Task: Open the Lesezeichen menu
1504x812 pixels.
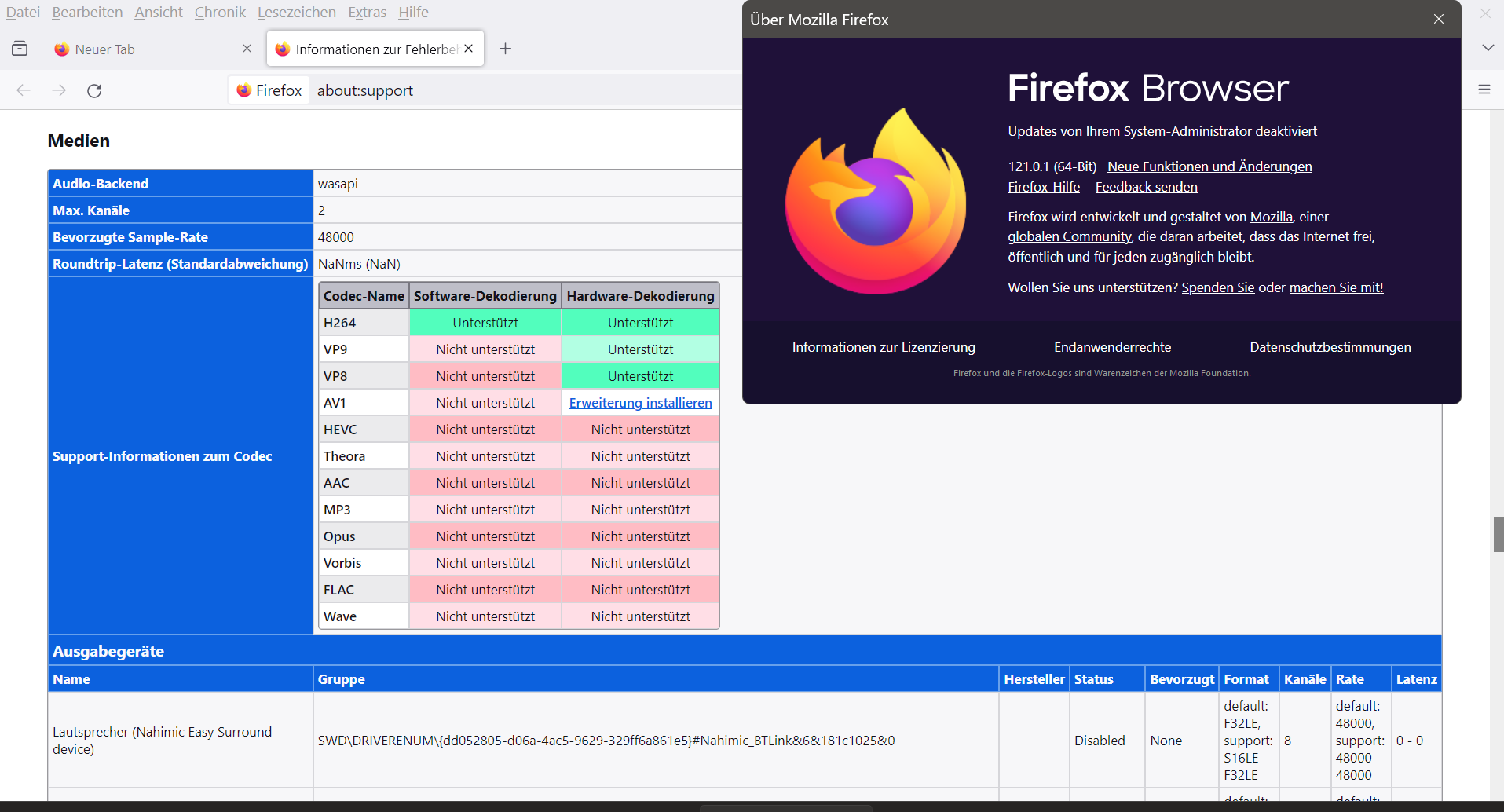Action: click(x=296, y=13)
